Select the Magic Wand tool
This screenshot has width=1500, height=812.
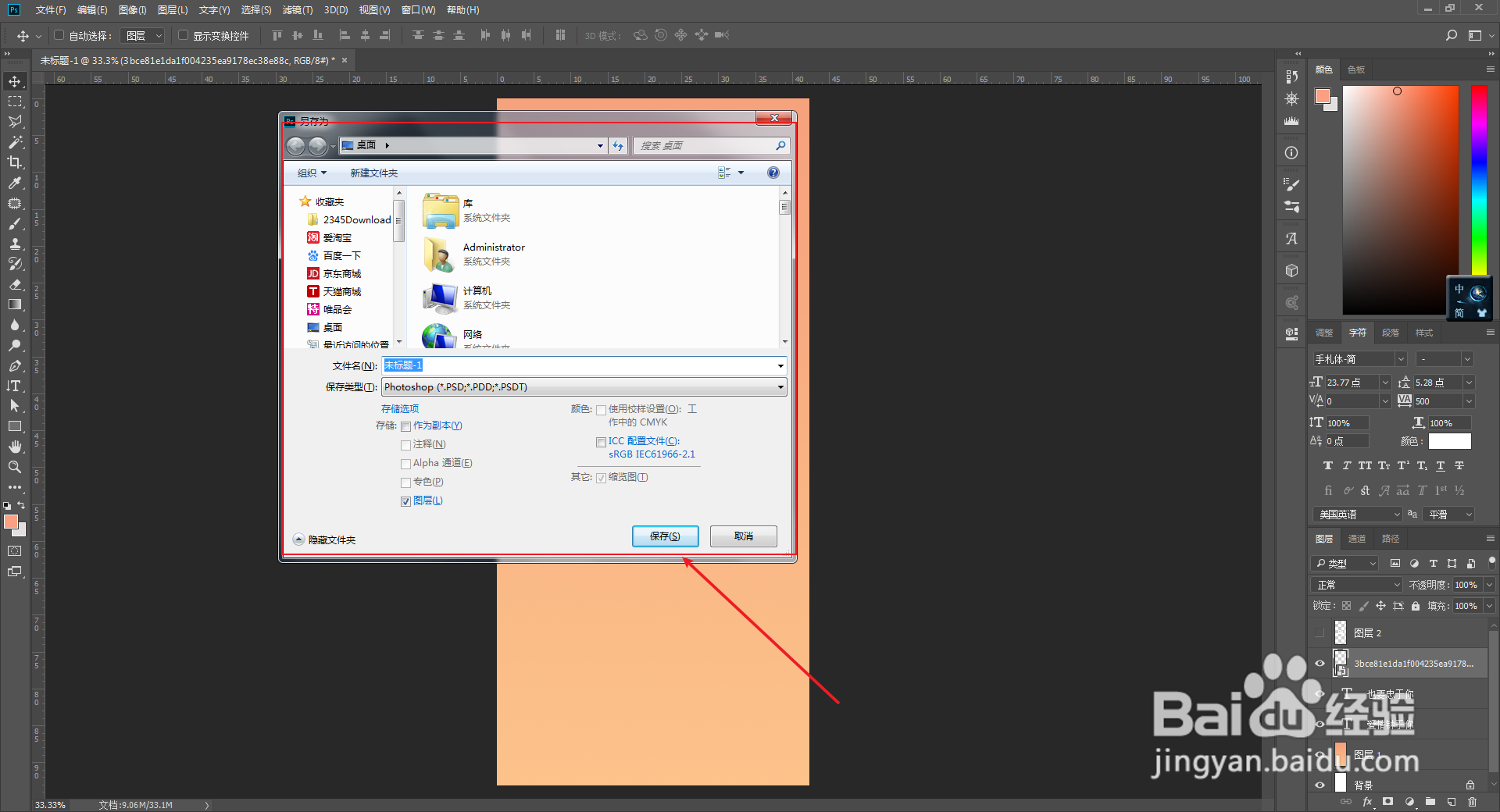(15, 142)
